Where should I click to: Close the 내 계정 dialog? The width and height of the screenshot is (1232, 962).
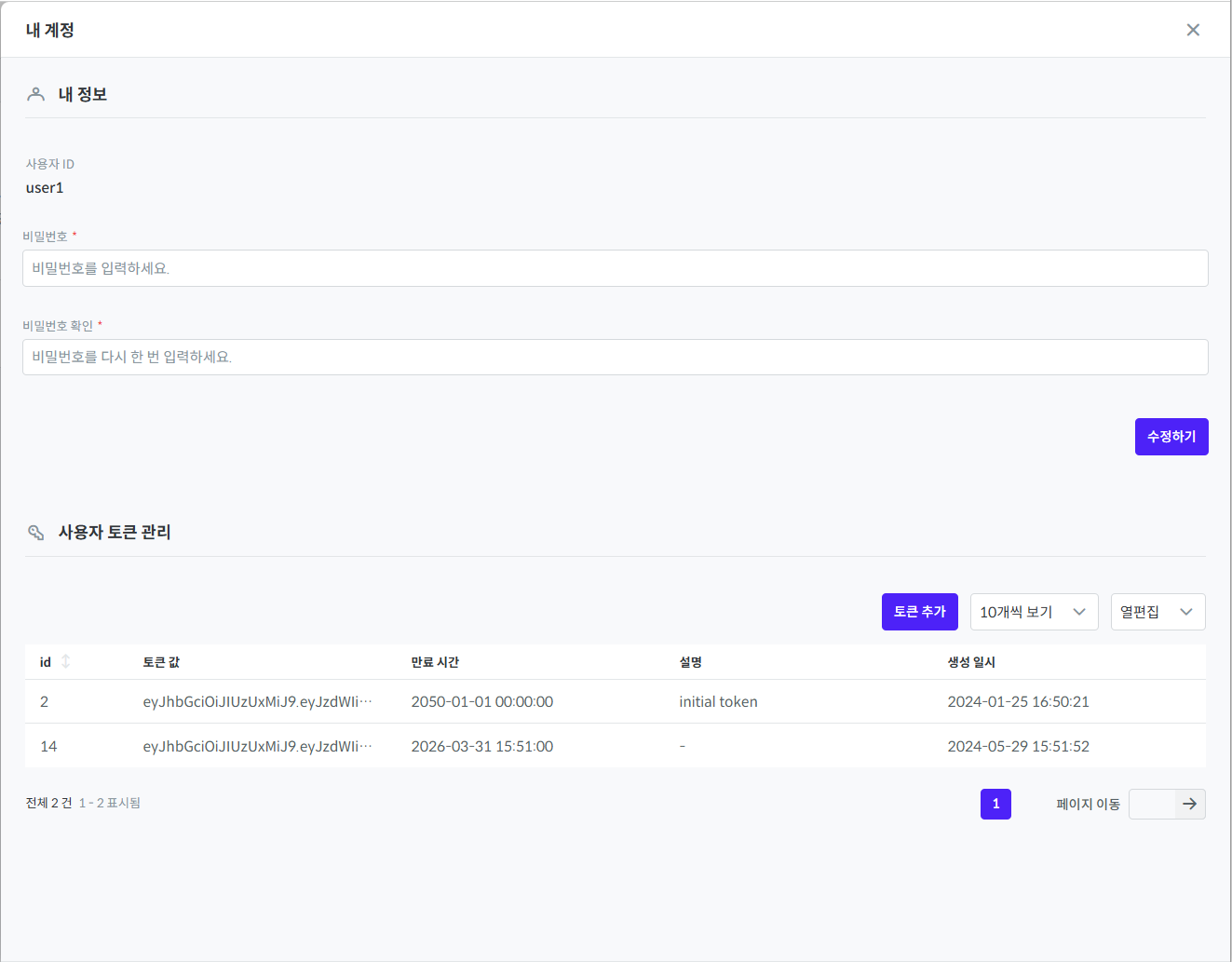1193,30
